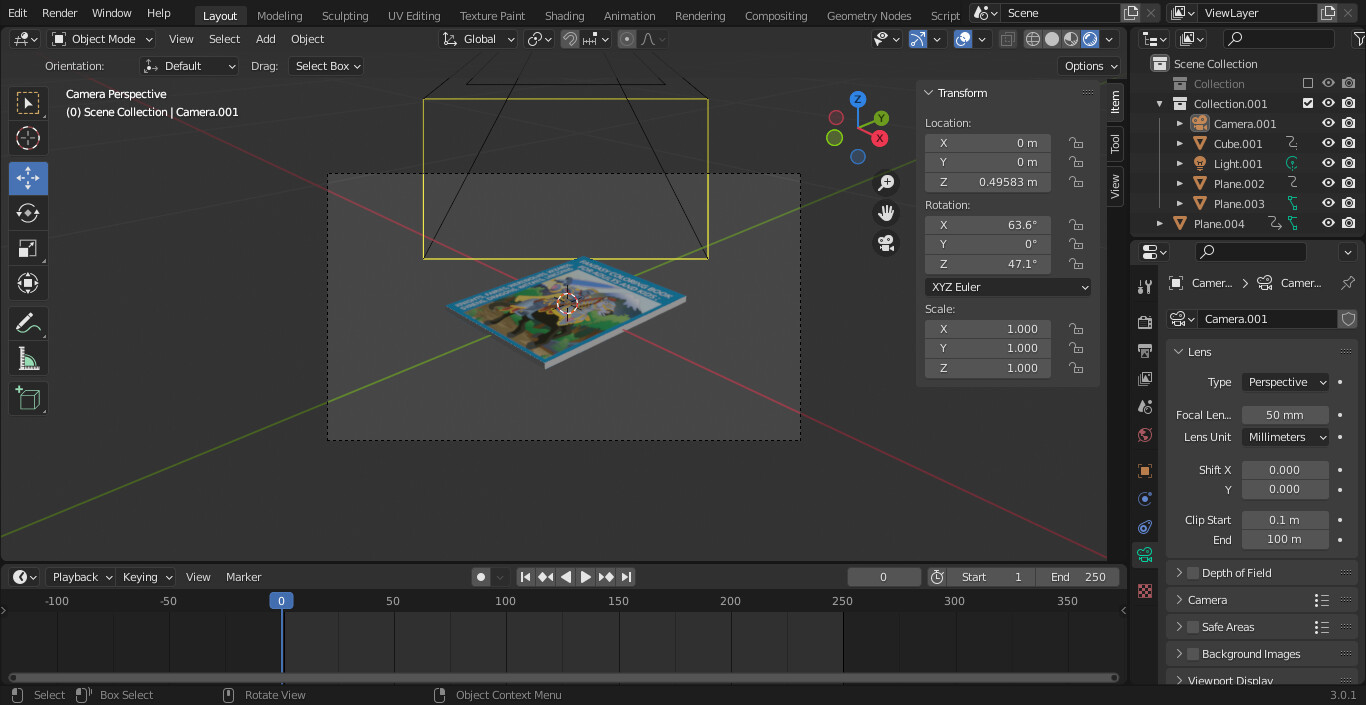Switch to the Shading workspace tab
Image resolution: width=1366 pixels, height=705 pixels.
564,16
